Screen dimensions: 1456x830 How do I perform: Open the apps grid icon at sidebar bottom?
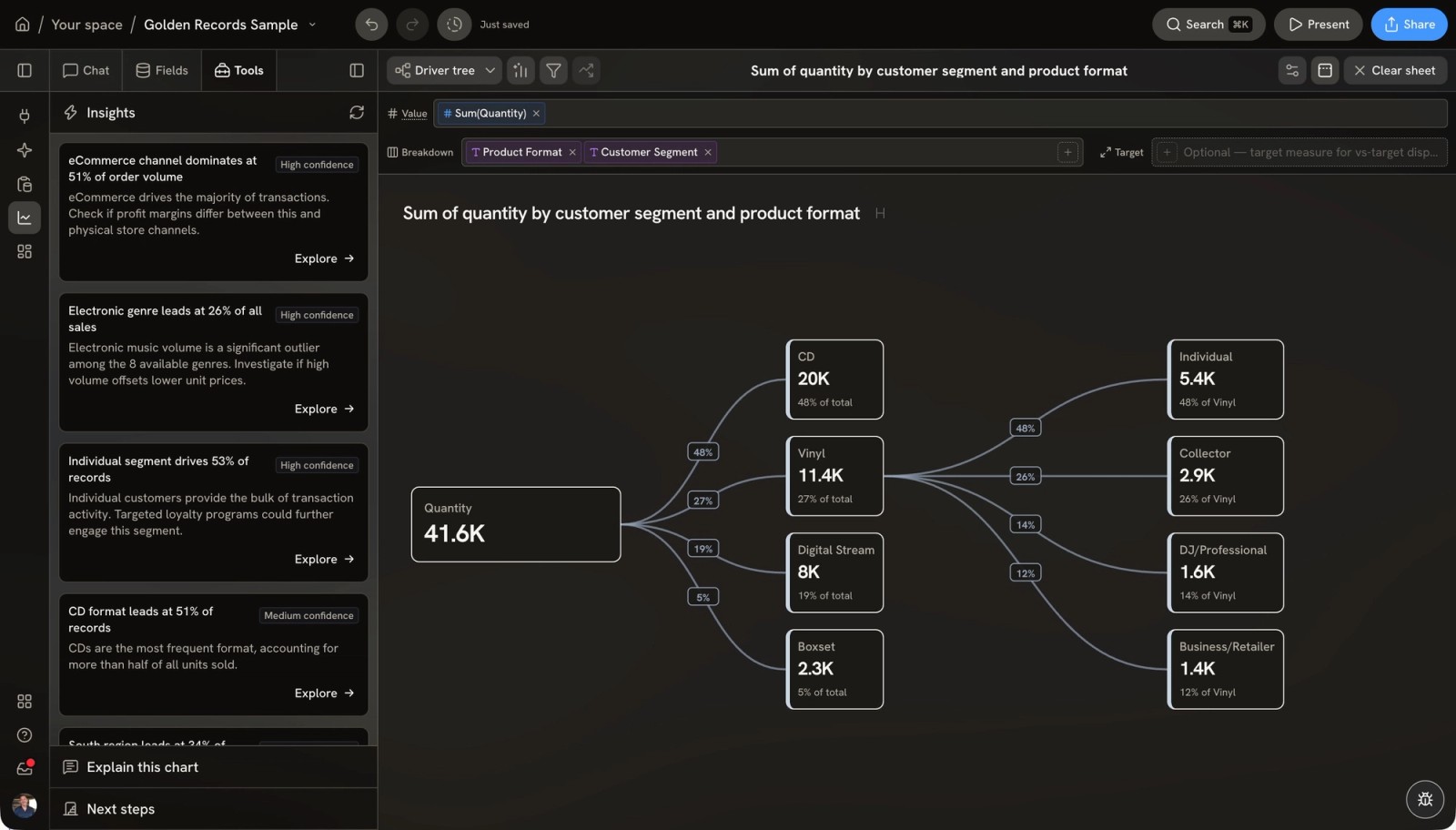[25, 701]
